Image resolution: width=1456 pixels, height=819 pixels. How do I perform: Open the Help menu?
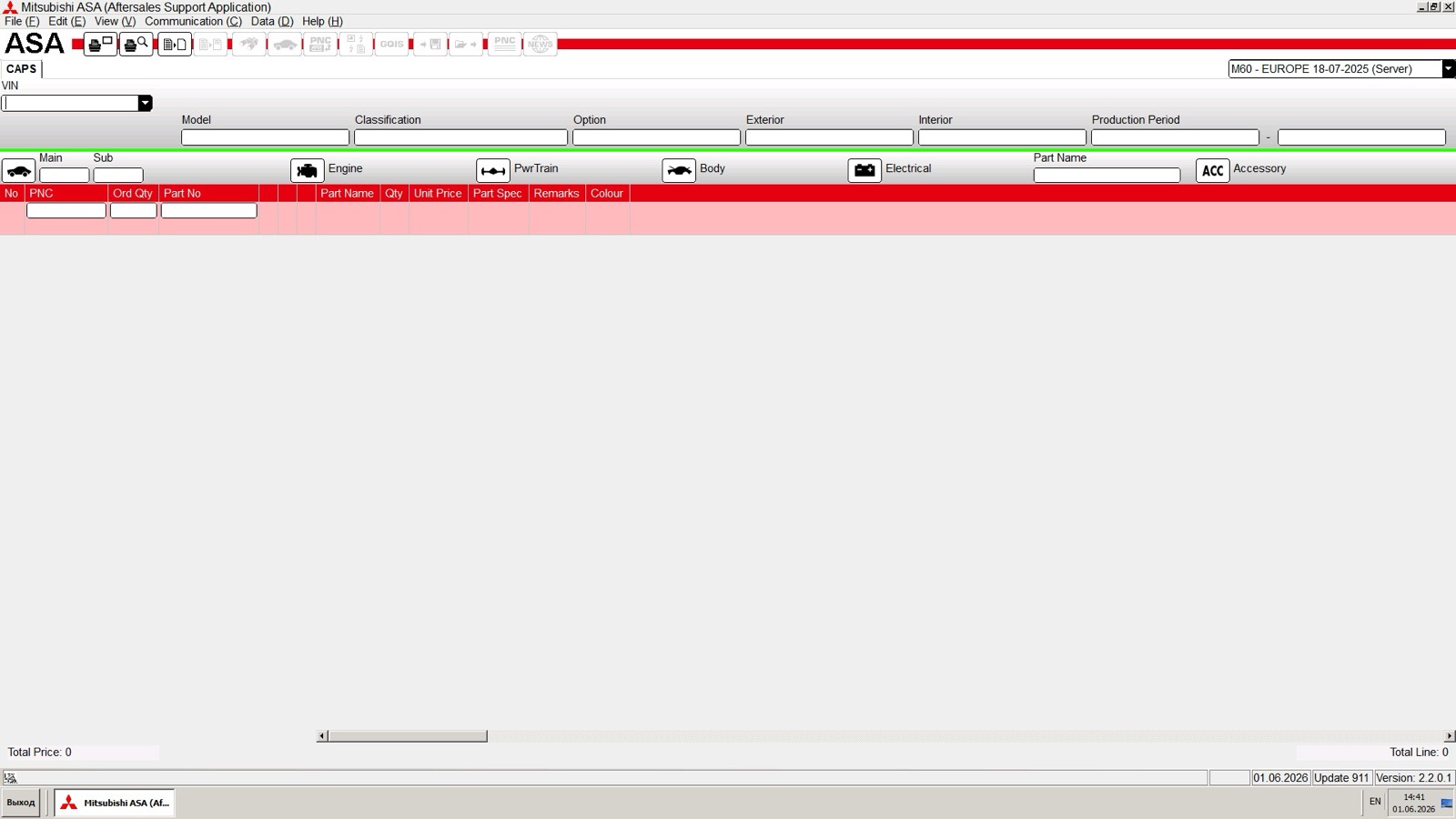click(x=322, y=21)
